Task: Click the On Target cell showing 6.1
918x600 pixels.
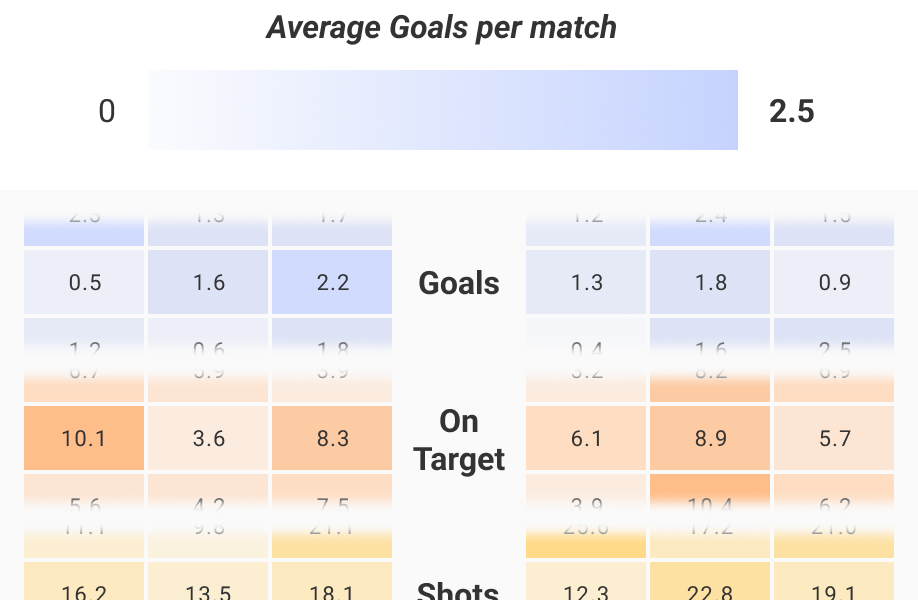Action: 587,438
